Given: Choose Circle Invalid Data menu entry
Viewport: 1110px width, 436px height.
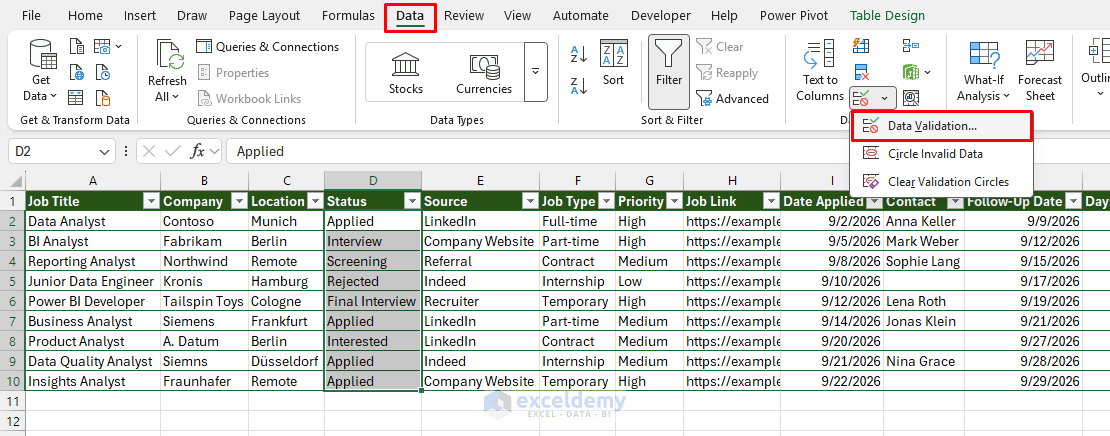Looking at the screenshot, I should click(941, 154).
